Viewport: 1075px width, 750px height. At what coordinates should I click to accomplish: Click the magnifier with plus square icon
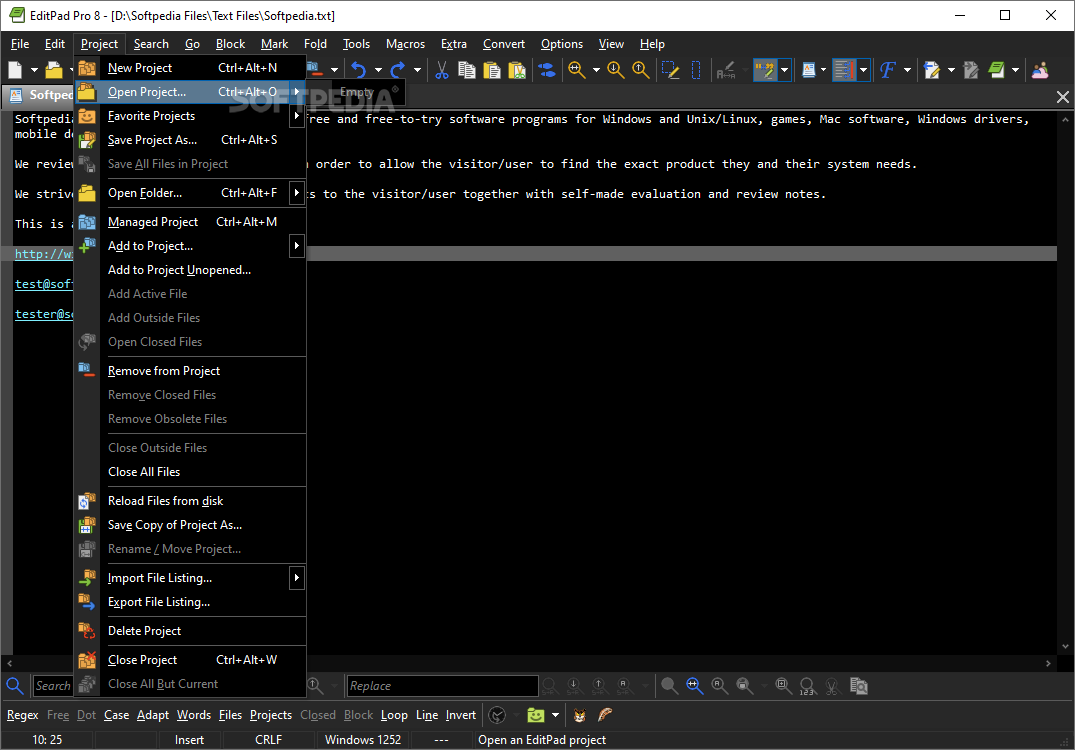[782, 685]
